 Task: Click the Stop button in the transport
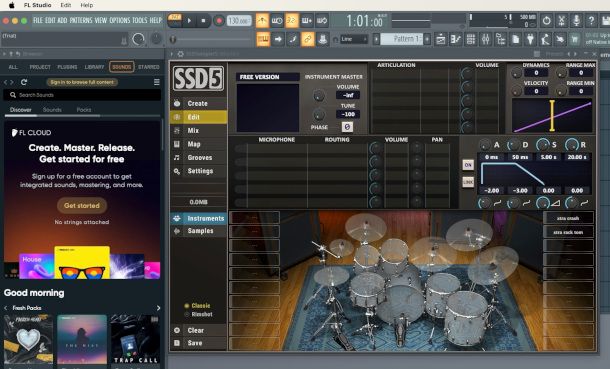(203, 21)
